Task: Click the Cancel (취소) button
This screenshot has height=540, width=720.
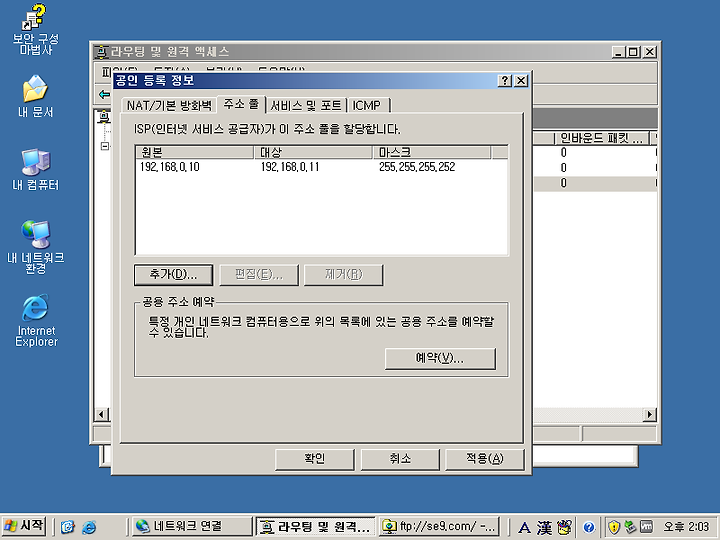Action: [400, 459]
